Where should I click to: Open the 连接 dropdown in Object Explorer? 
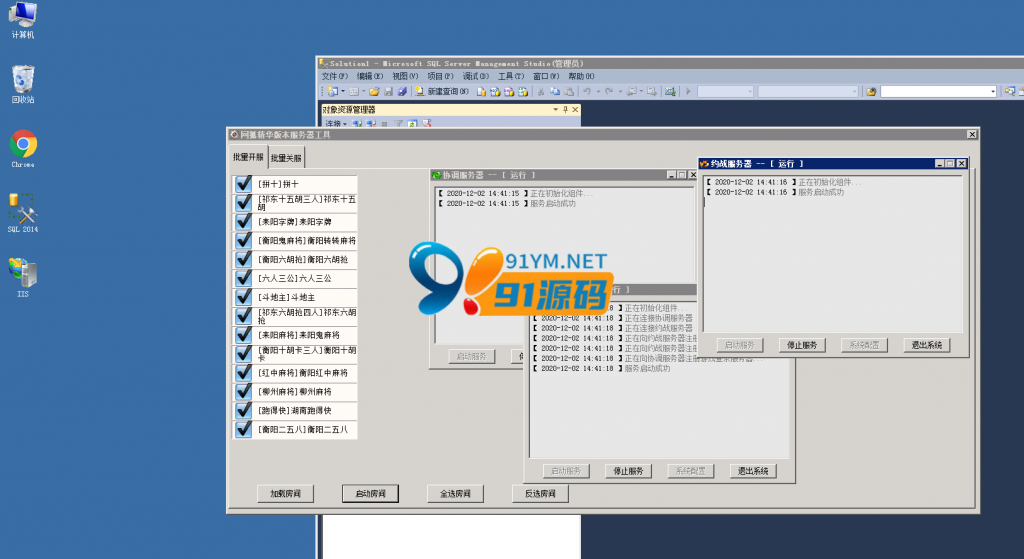(336, 123)
